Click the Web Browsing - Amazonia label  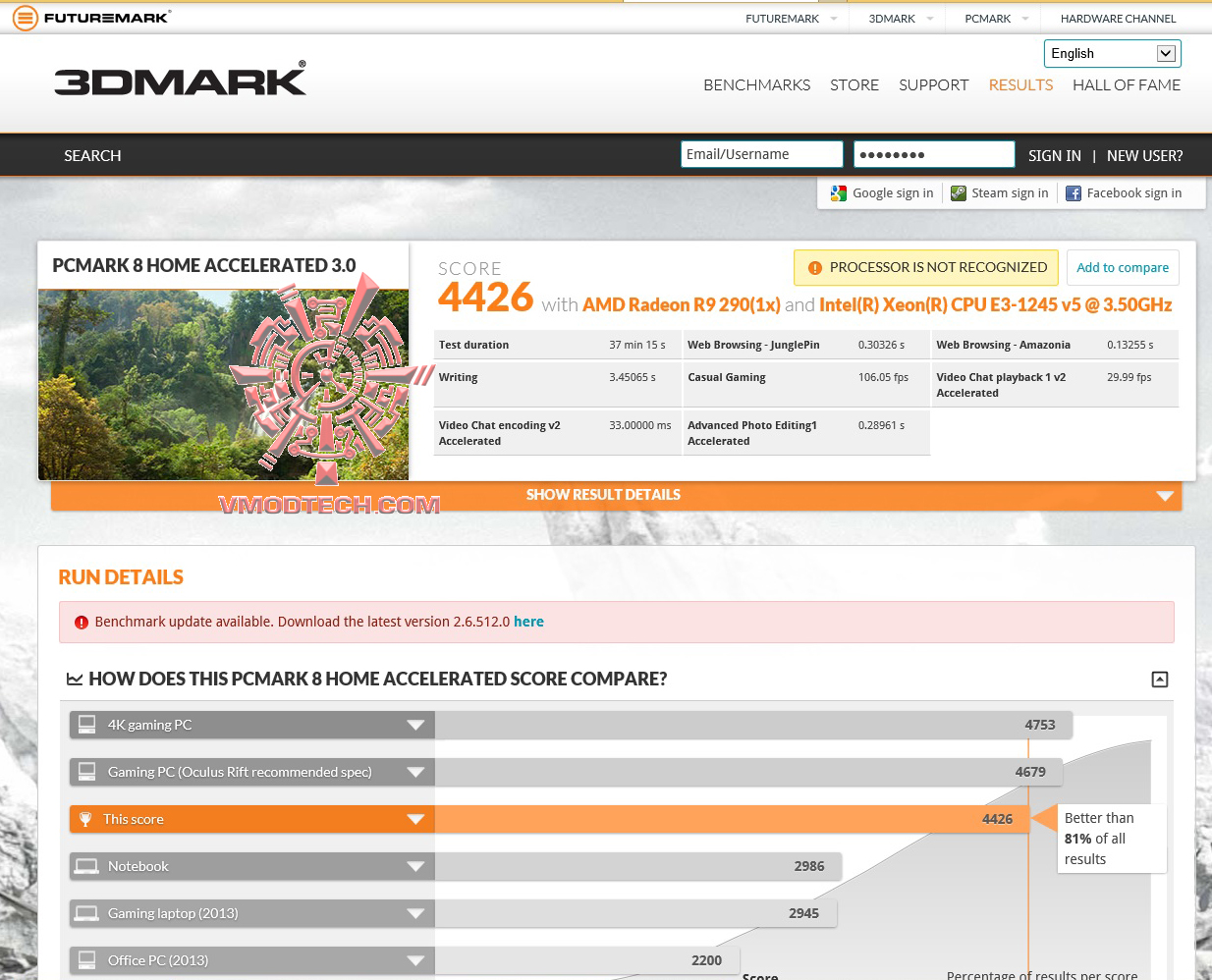point(1003,345)
